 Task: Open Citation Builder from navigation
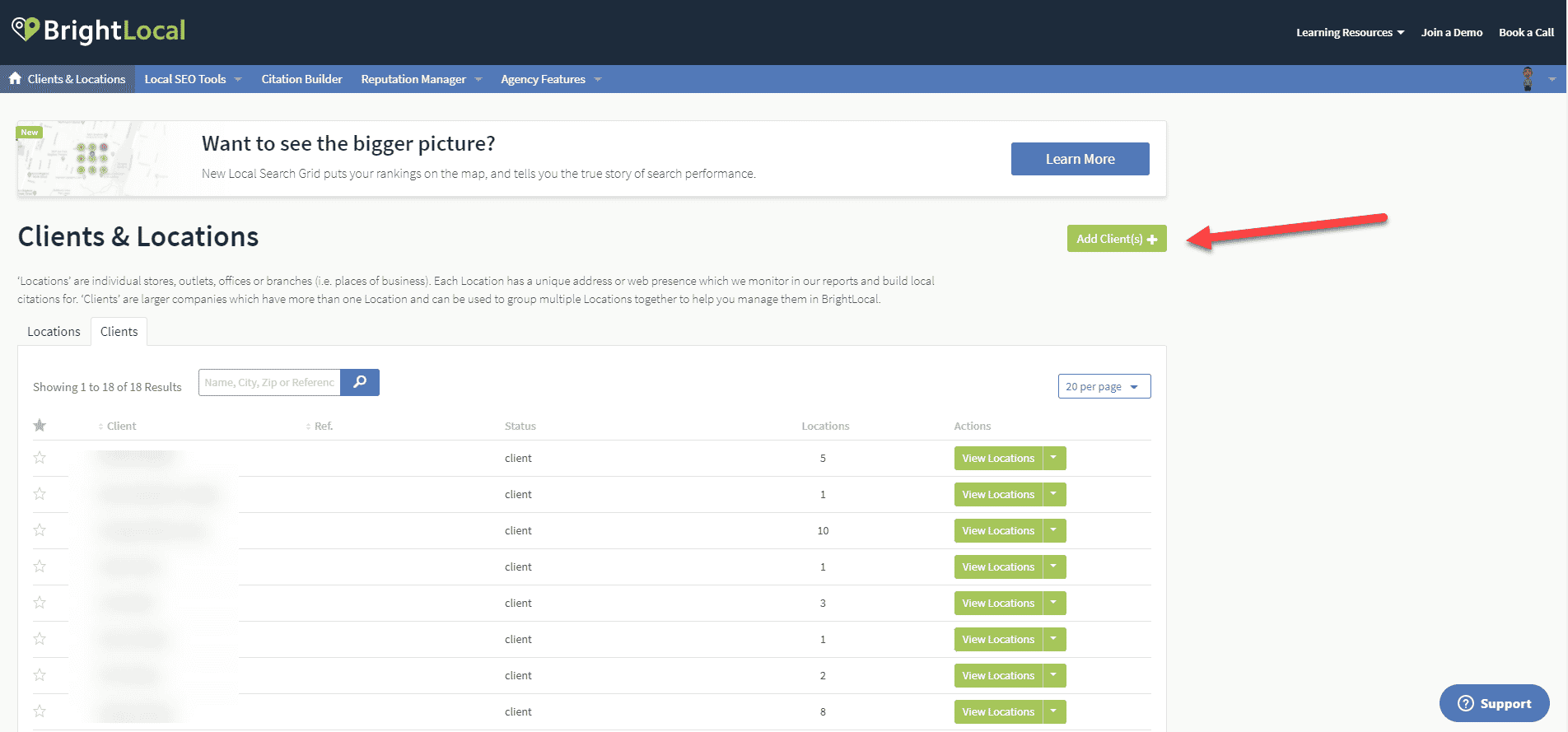(301, 79)
